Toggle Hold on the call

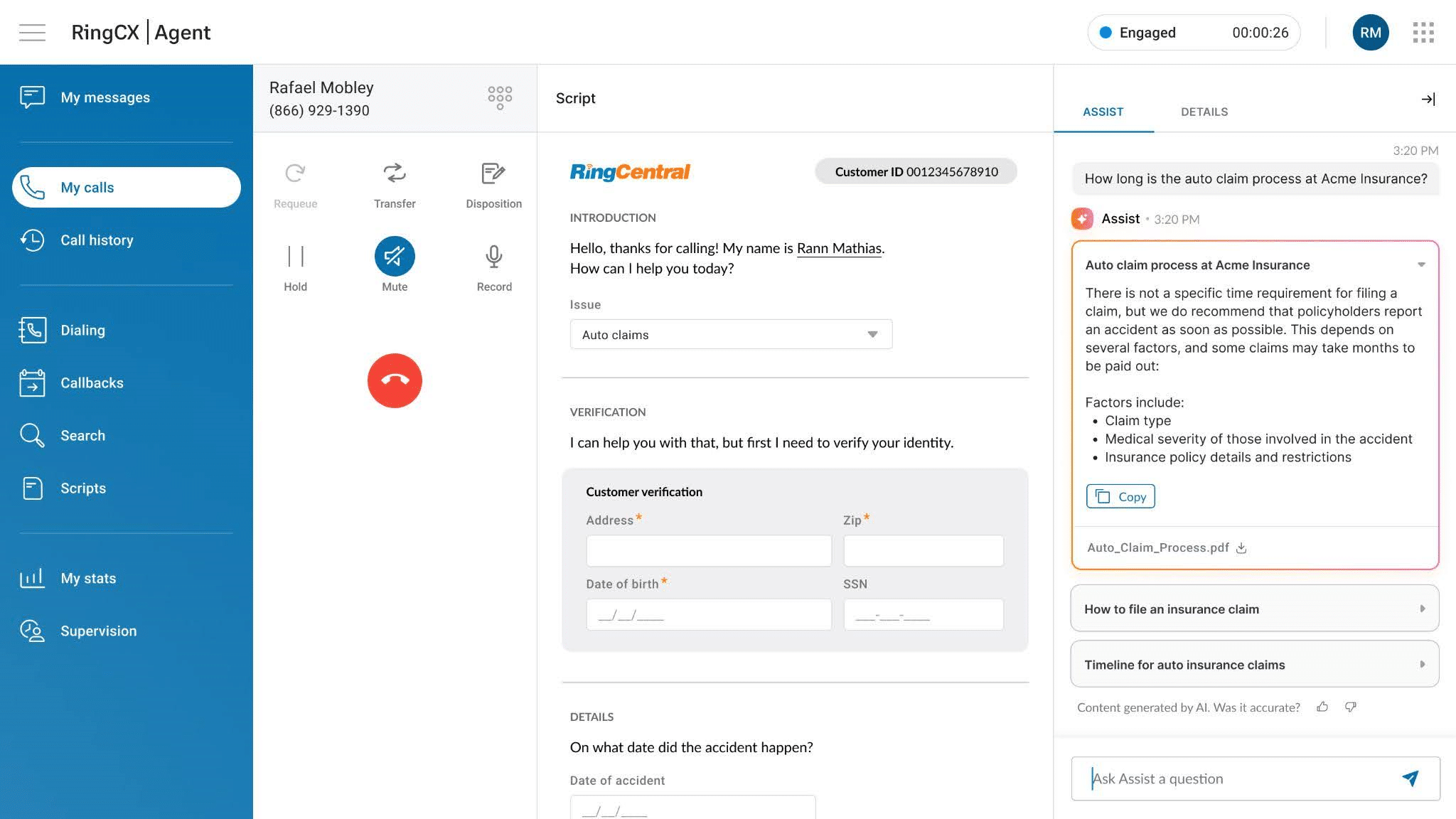pos(295,256)
